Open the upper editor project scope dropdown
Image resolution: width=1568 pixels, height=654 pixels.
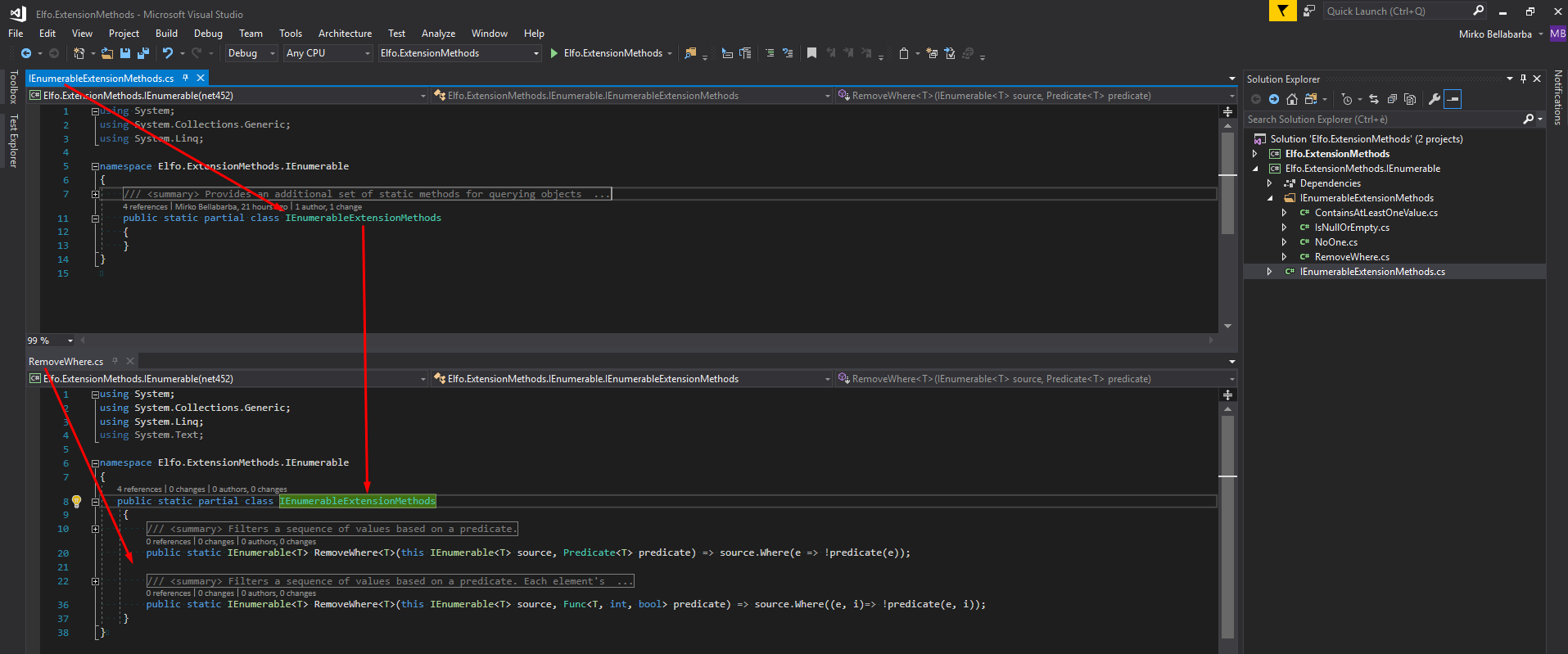tap(228, 96)
